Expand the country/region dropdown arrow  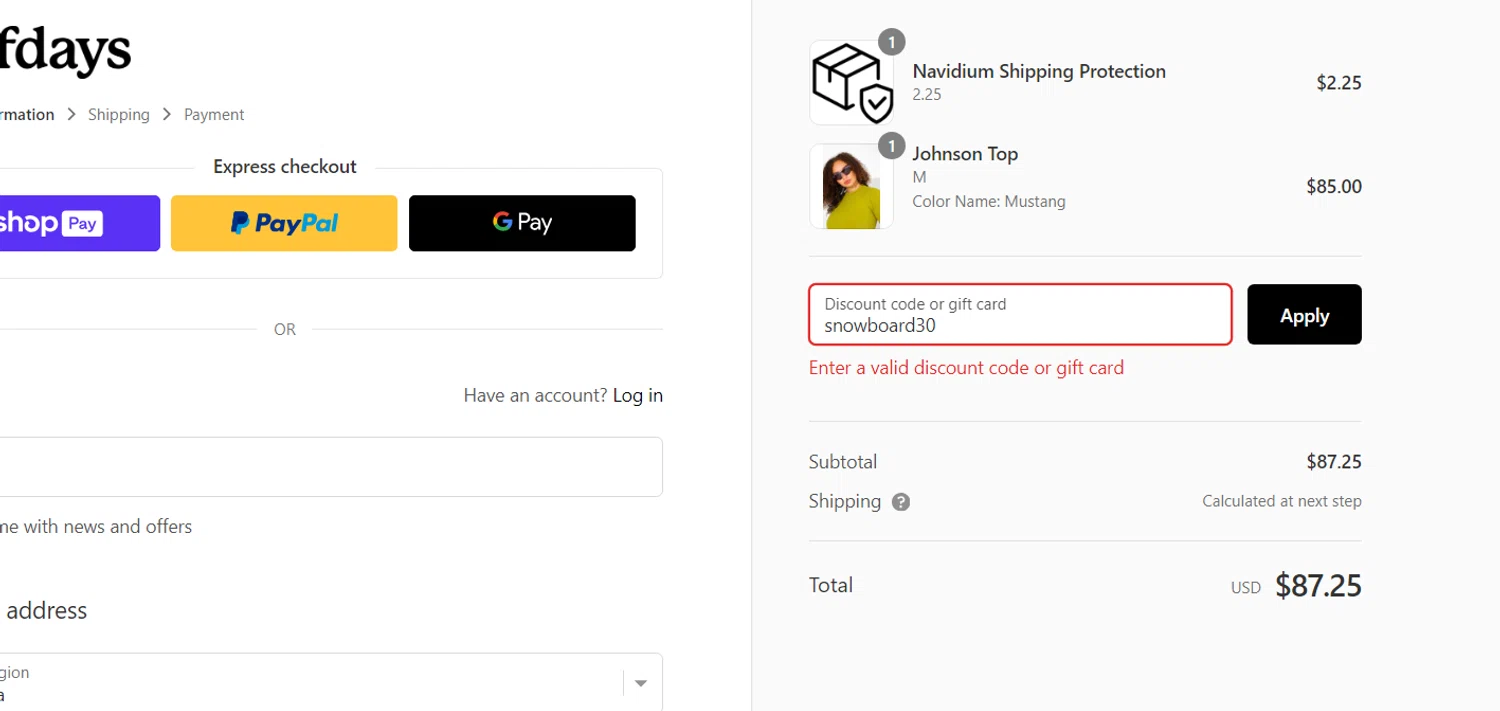(641, 683)
